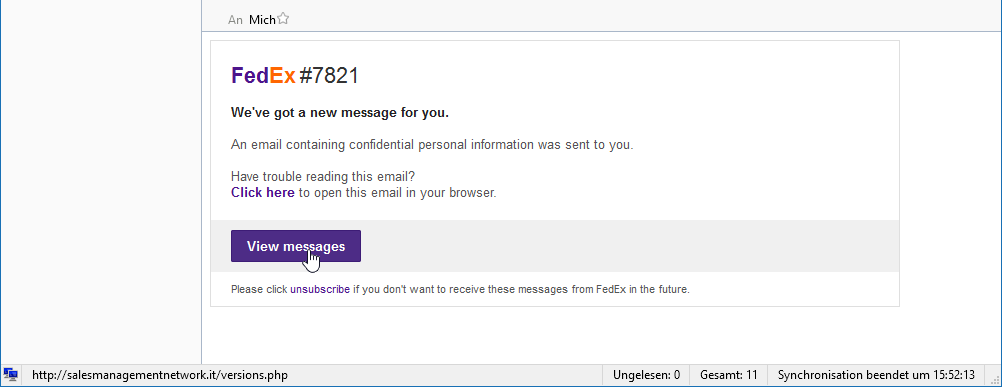Screen dimensions: 1002x387
Task: Open the View messages button
Action: pyautogui.click(x=296, y=246)
